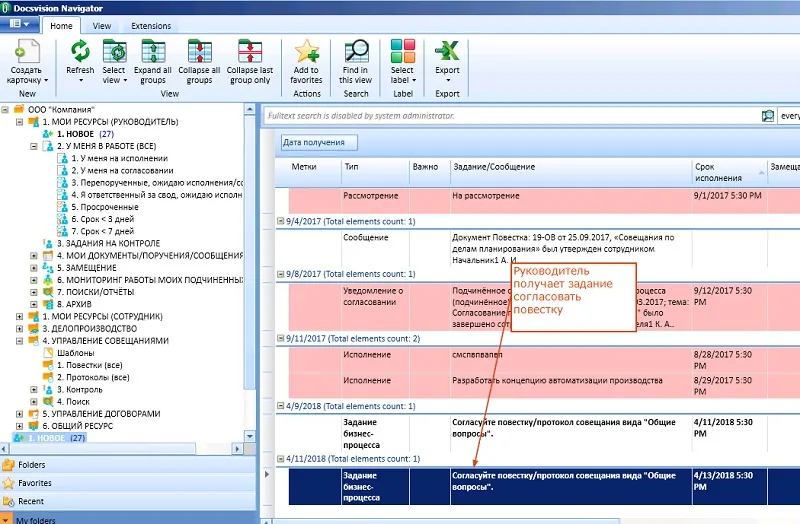The image size is (800, 524).
Task: Open Find in this view search
Action: [355, 53]
